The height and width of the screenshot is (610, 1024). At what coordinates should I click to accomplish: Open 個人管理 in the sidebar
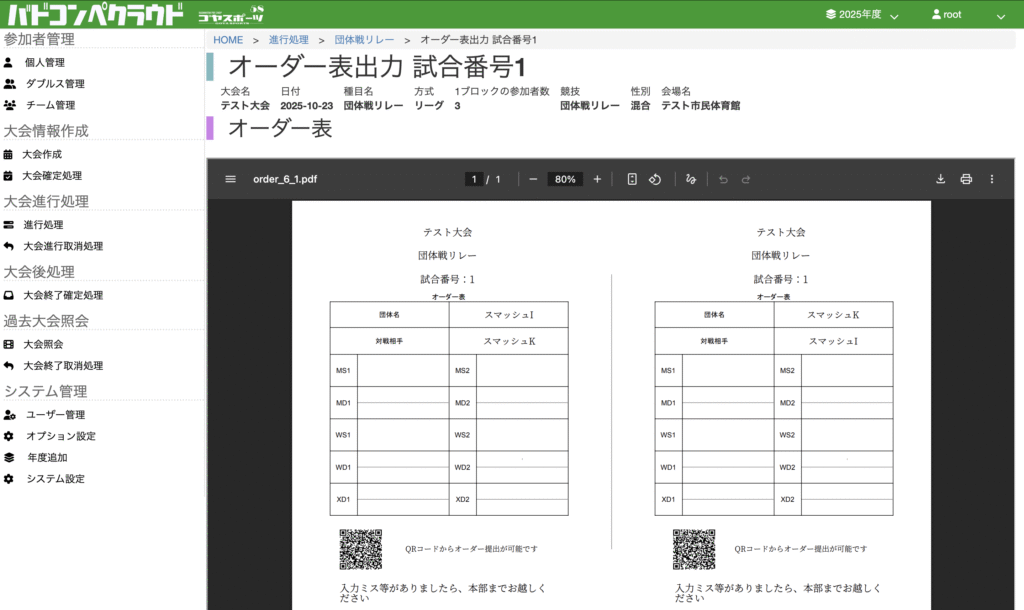click(45, 62)
